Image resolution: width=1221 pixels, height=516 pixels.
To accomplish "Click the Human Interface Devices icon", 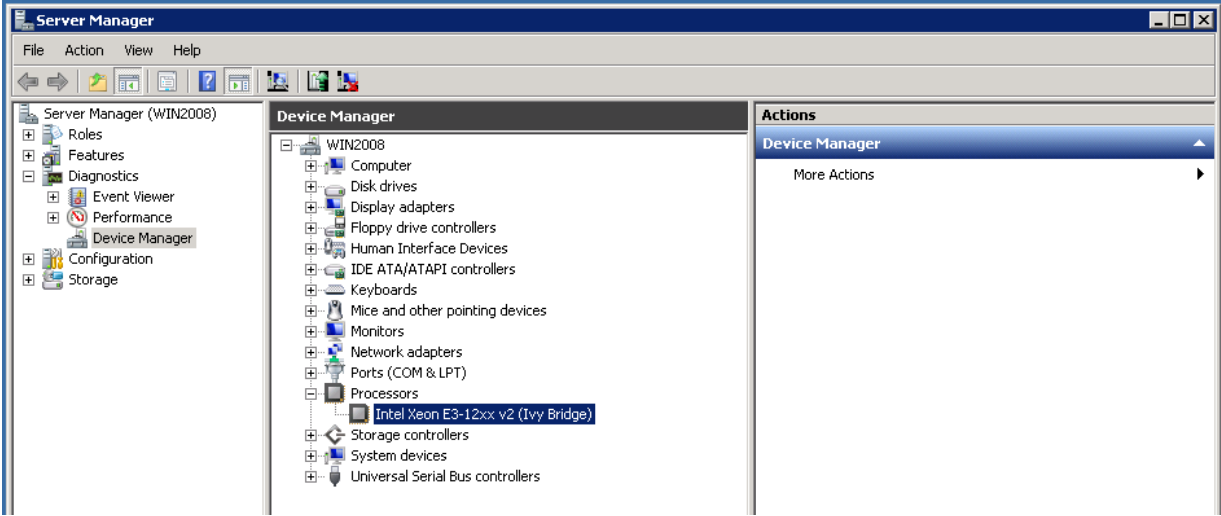I will [x=335, y=248].
